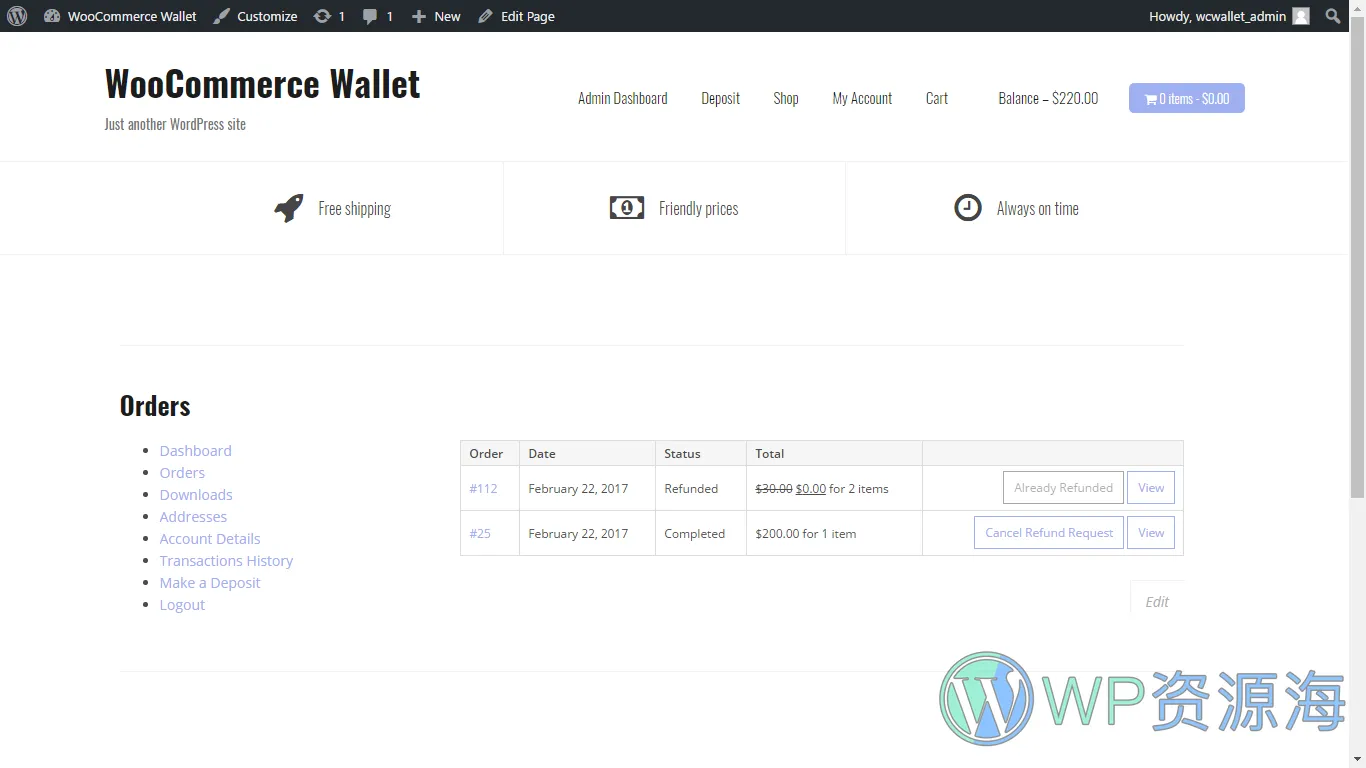1366x768 pixels.
Task: Open Dashboard in account sidebar
Action: click(195, 451)
